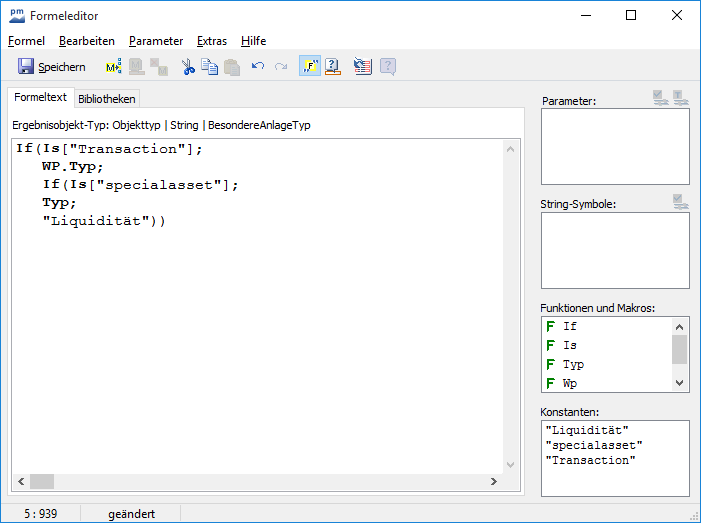Viewport: 701px width, 523px height.
Task: Open the Formel menu
Action: (x=26, y=41)
